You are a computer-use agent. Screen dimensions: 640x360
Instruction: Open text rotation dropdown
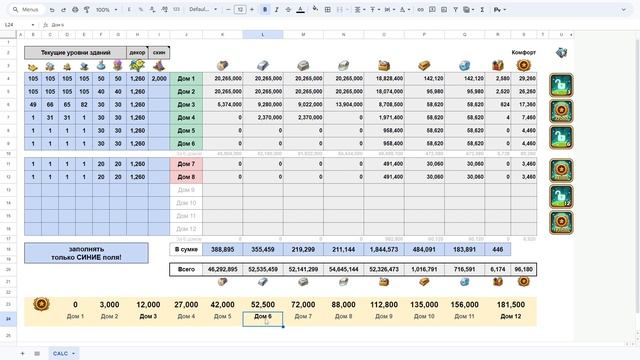[x=404, y=10]
